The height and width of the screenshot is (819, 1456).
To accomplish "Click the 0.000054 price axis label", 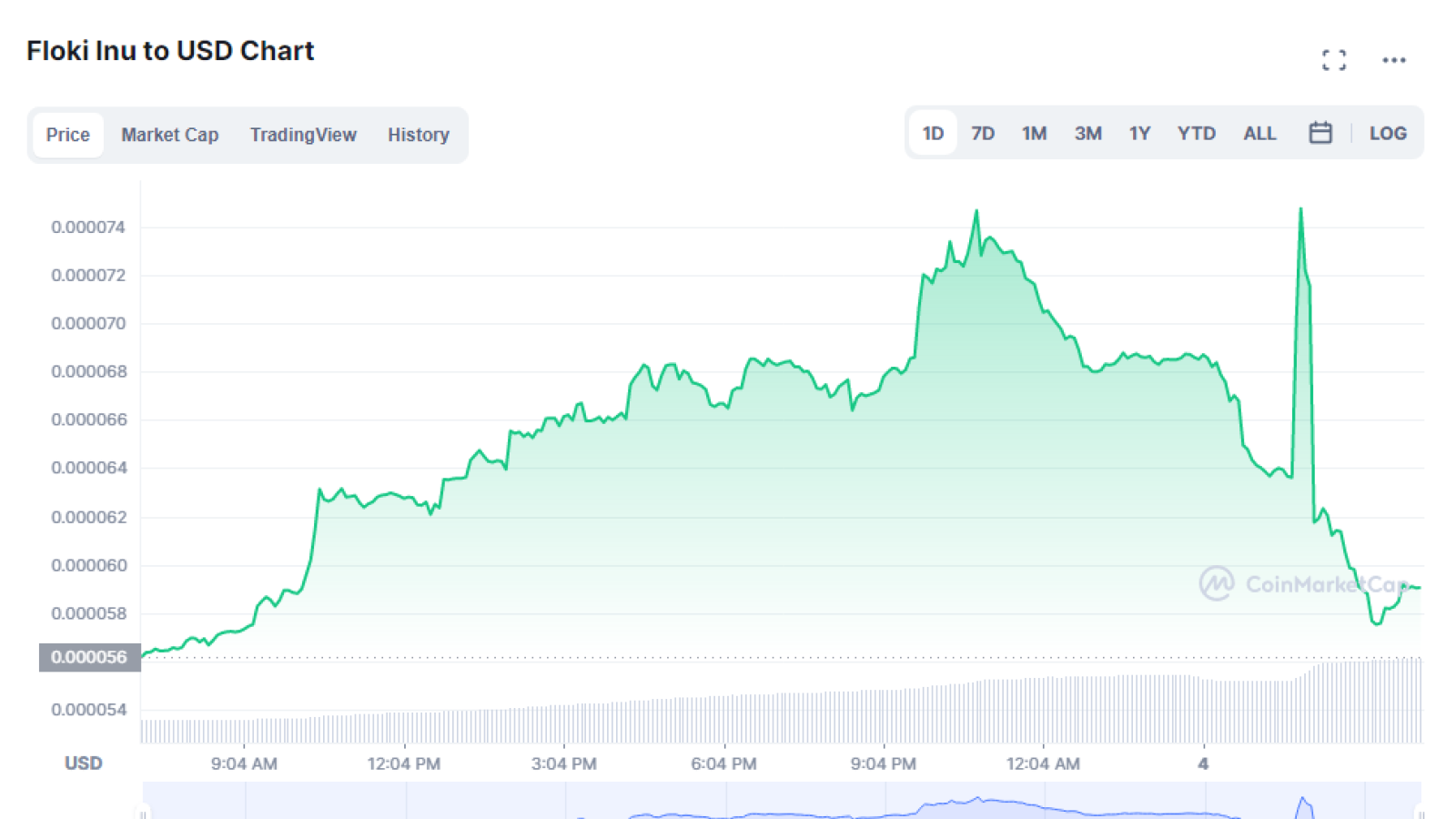I will pos(88,709).
